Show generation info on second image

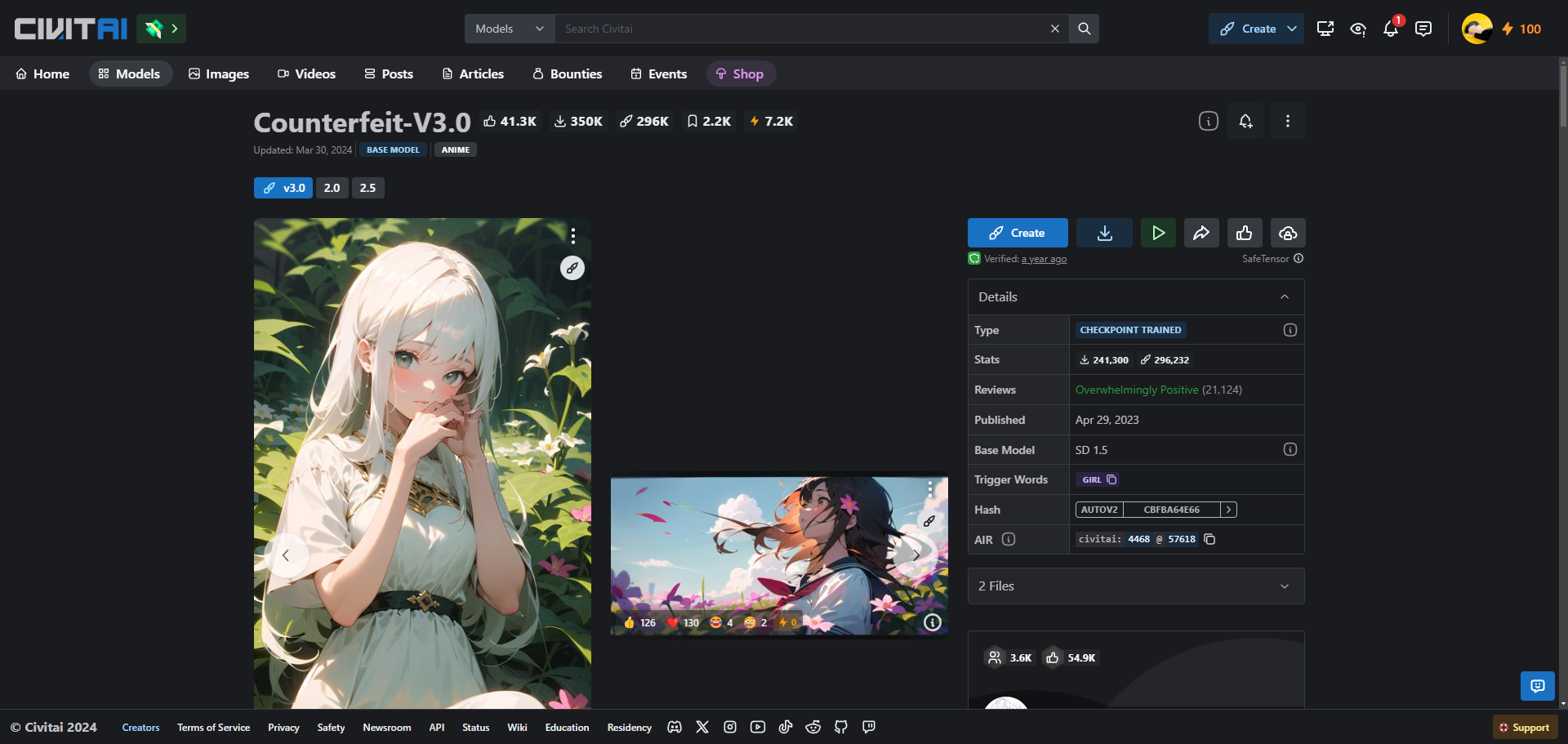[x=932, y=622]
